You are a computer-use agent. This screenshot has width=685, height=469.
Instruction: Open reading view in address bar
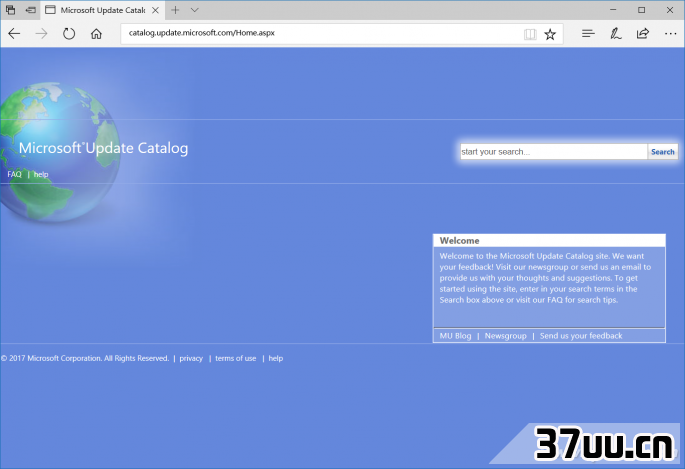pyautogui.click(x=530, y=34)
